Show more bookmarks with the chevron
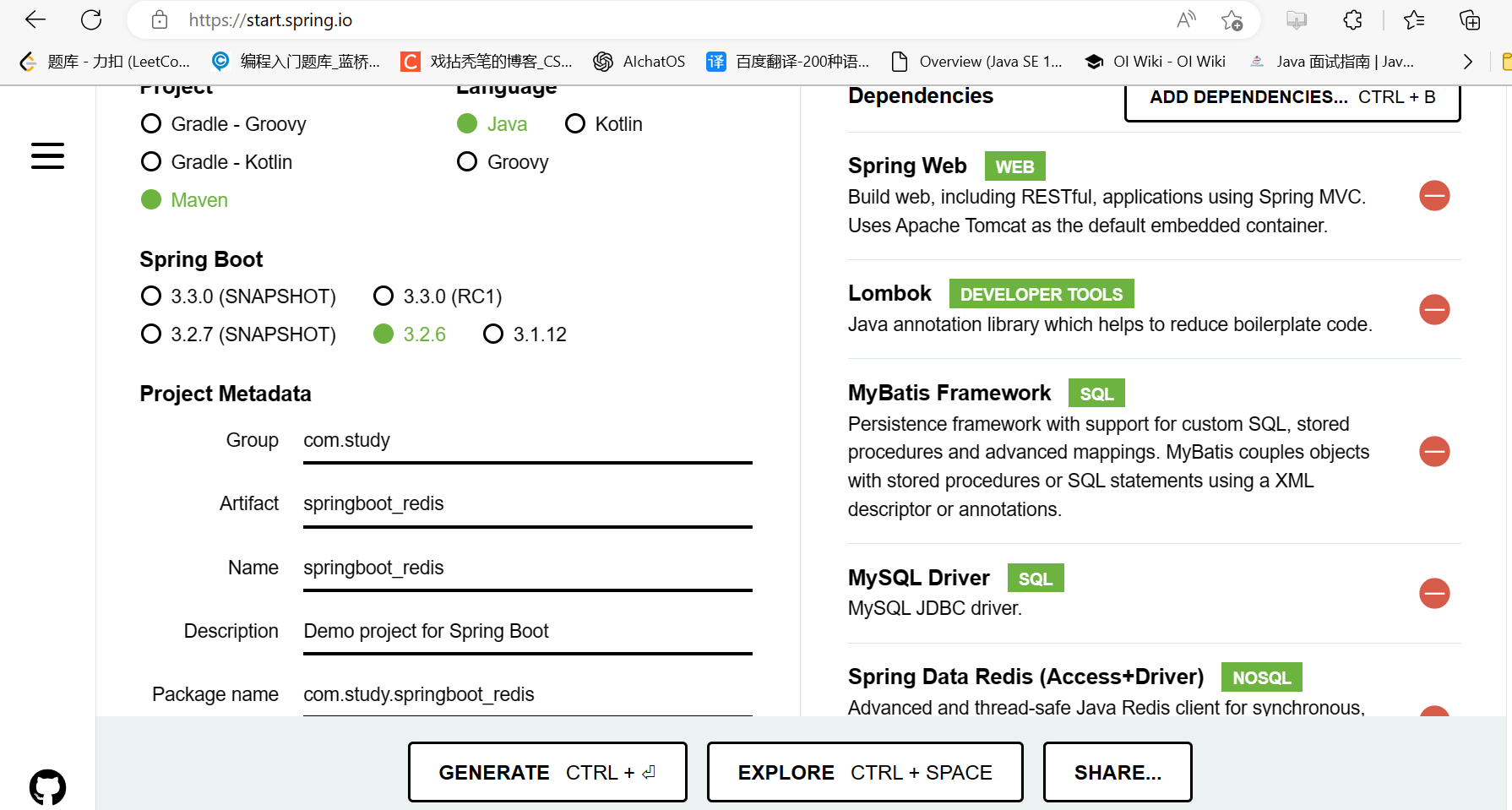 pos(1467,61)
